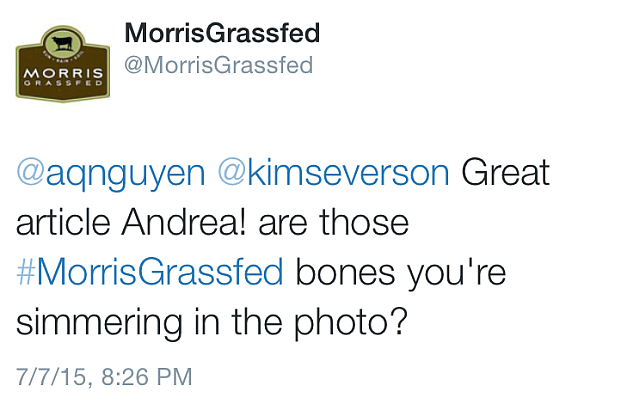Visit the @kimseverson mention
The height and width of the screenshot is (410, 640).
333,172
